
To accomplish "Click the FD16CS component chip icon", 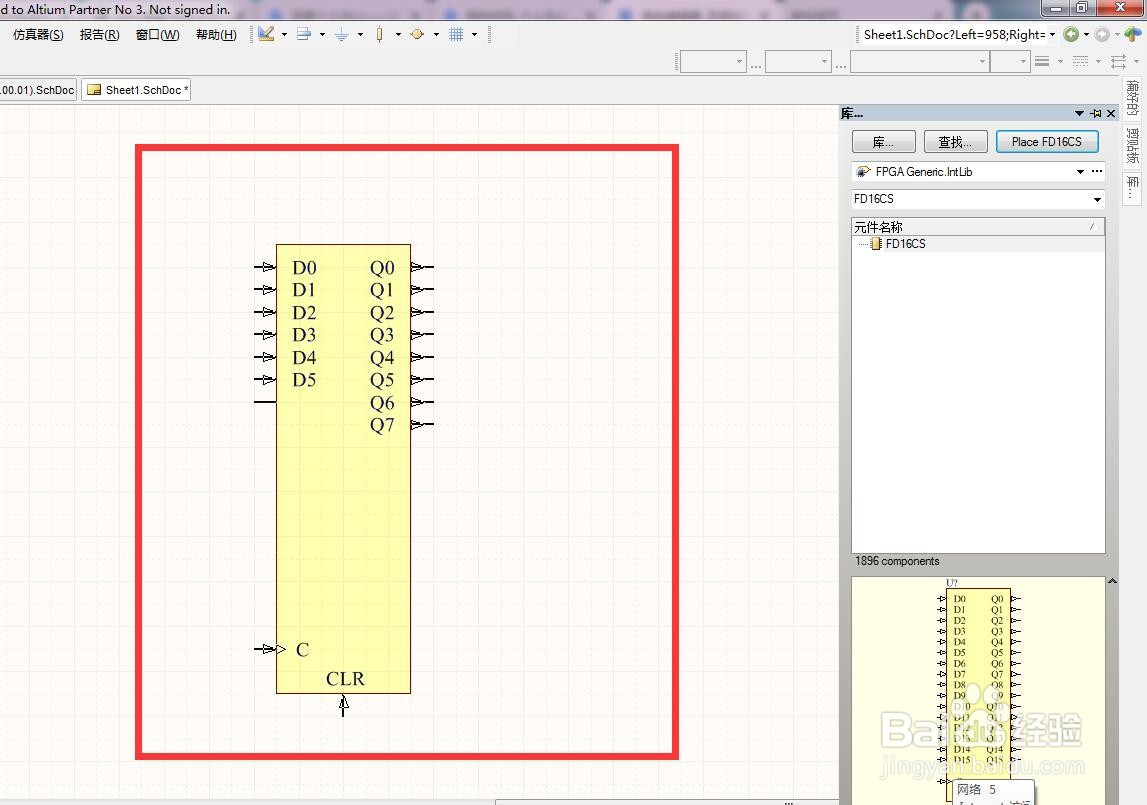I will point(876,244).
